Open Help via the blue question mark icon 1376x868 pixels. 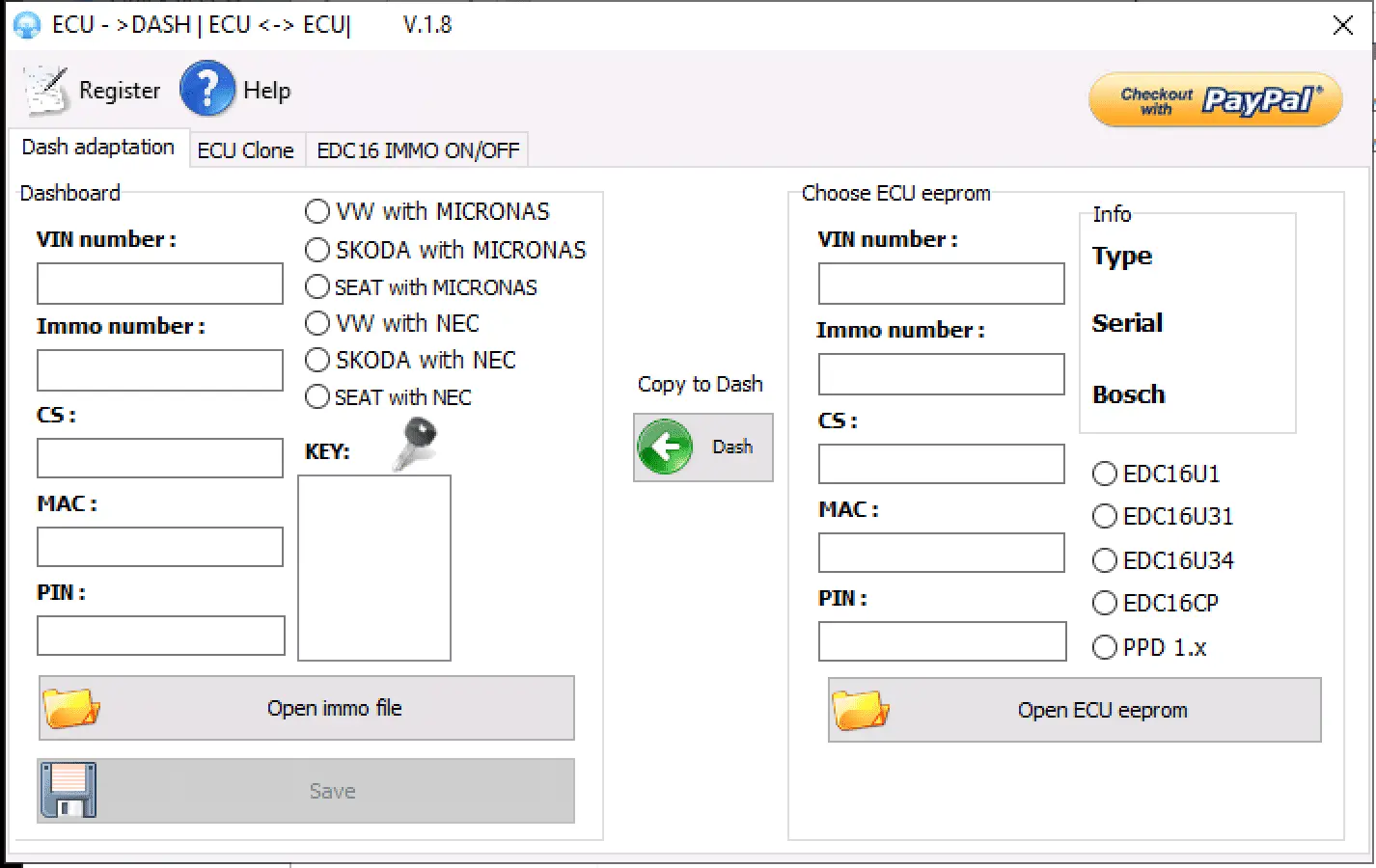tap(207, 89)
